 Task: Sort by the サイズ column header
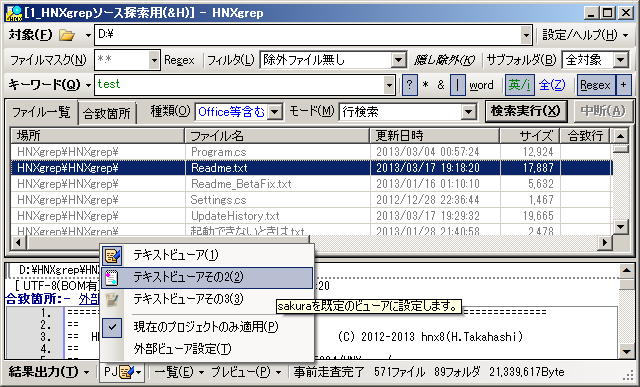pos(530,136)
